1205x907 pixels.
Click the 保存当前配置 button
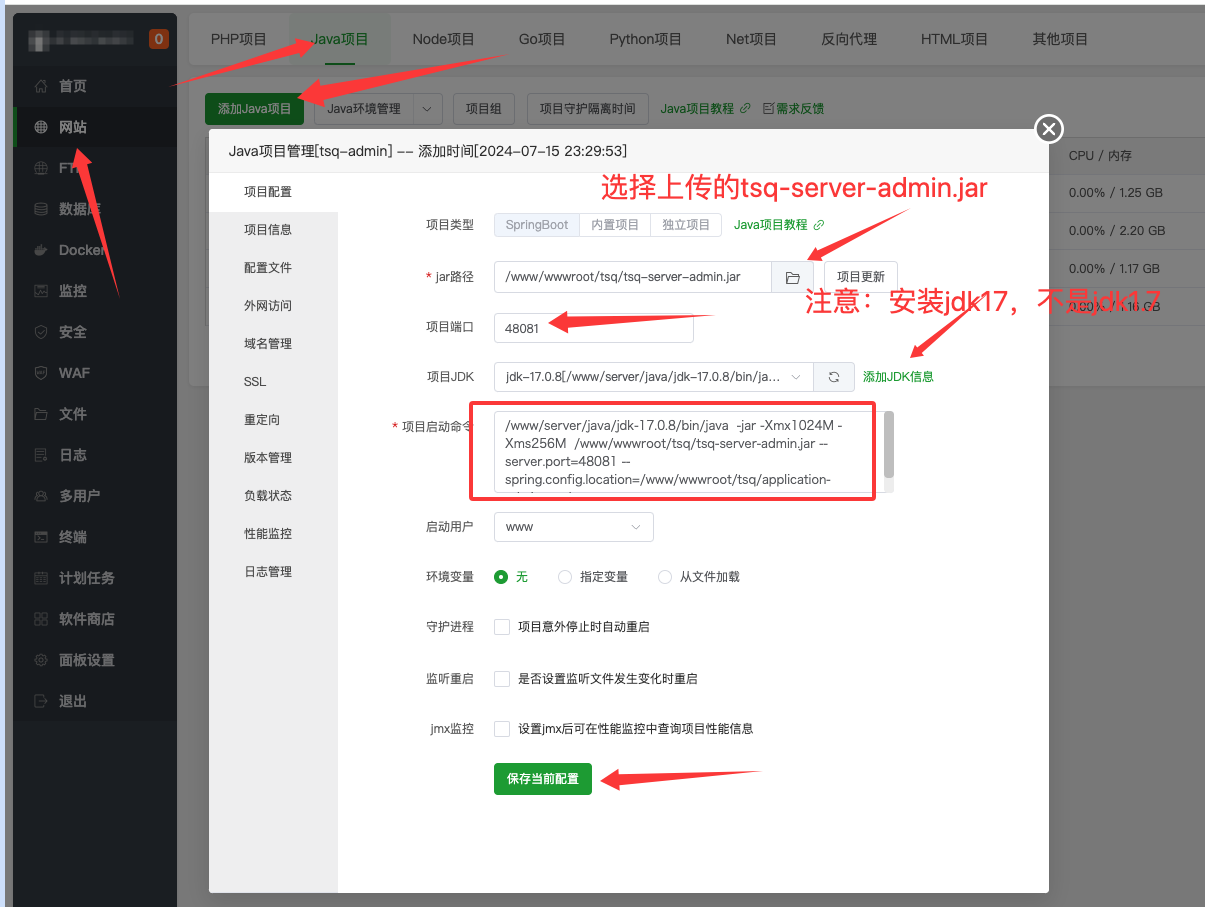pos(543,779)
